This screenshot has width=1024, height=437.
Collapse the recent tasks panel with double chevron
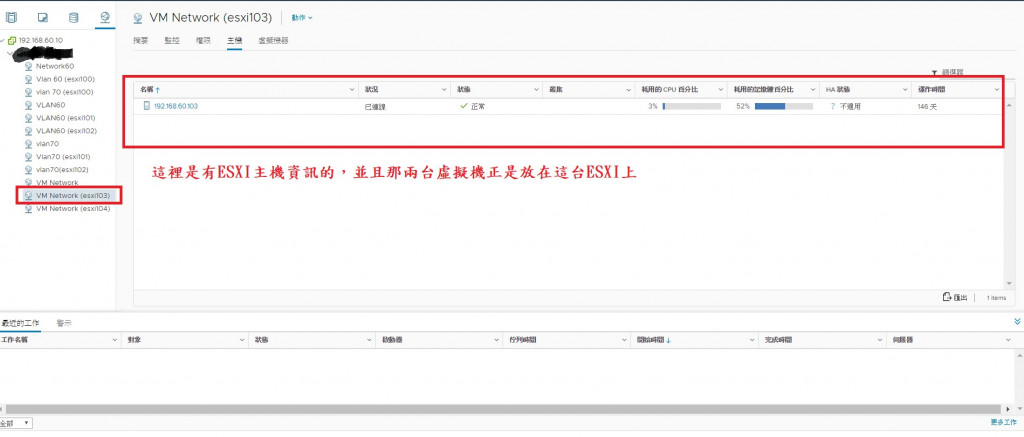coord(1017,321)
